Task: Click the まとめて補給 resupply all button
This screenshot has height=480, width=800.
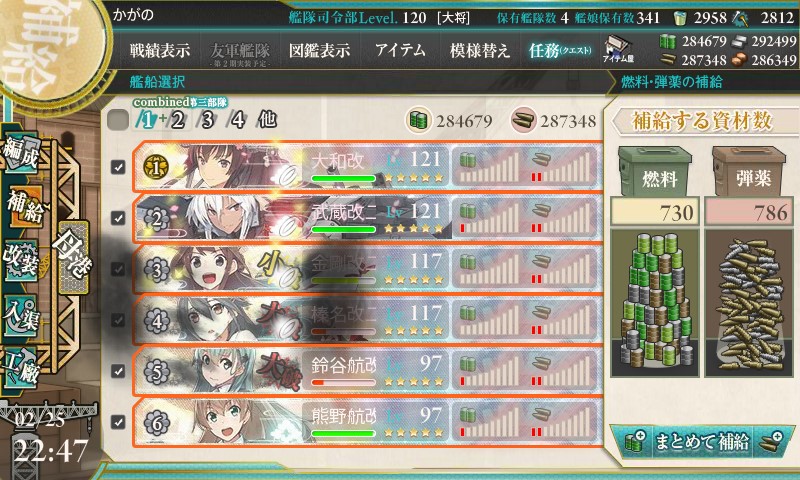Action: click(x=702, y=441)
